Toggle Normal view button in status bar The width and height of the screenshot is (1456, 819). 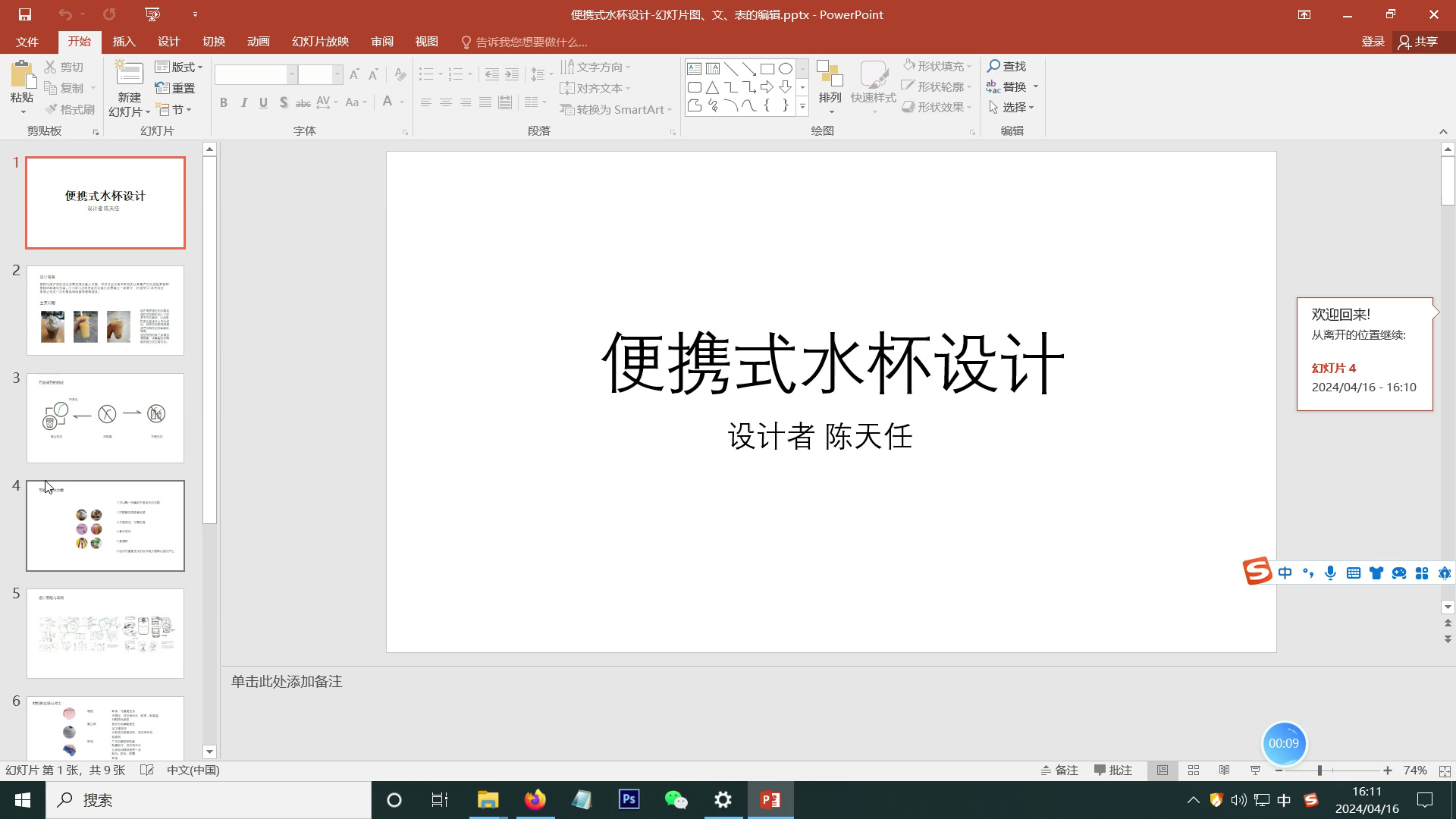click(x=1162, y=770)
